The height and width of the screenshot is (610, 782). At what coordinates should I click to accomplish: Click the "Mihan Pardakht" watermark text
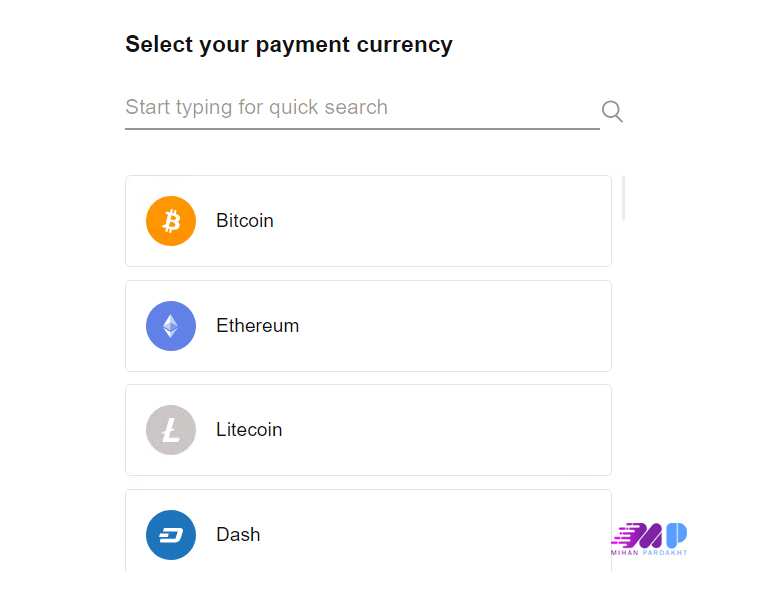pyautogui.click(x=649, y=552)
